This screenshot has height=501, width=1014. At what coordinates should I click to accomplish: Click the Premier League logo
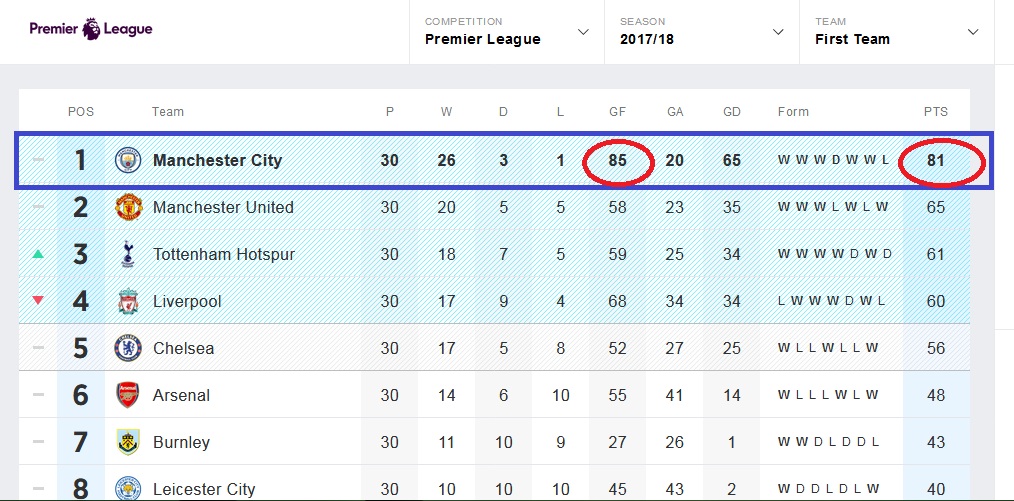(x=91, y=29)
